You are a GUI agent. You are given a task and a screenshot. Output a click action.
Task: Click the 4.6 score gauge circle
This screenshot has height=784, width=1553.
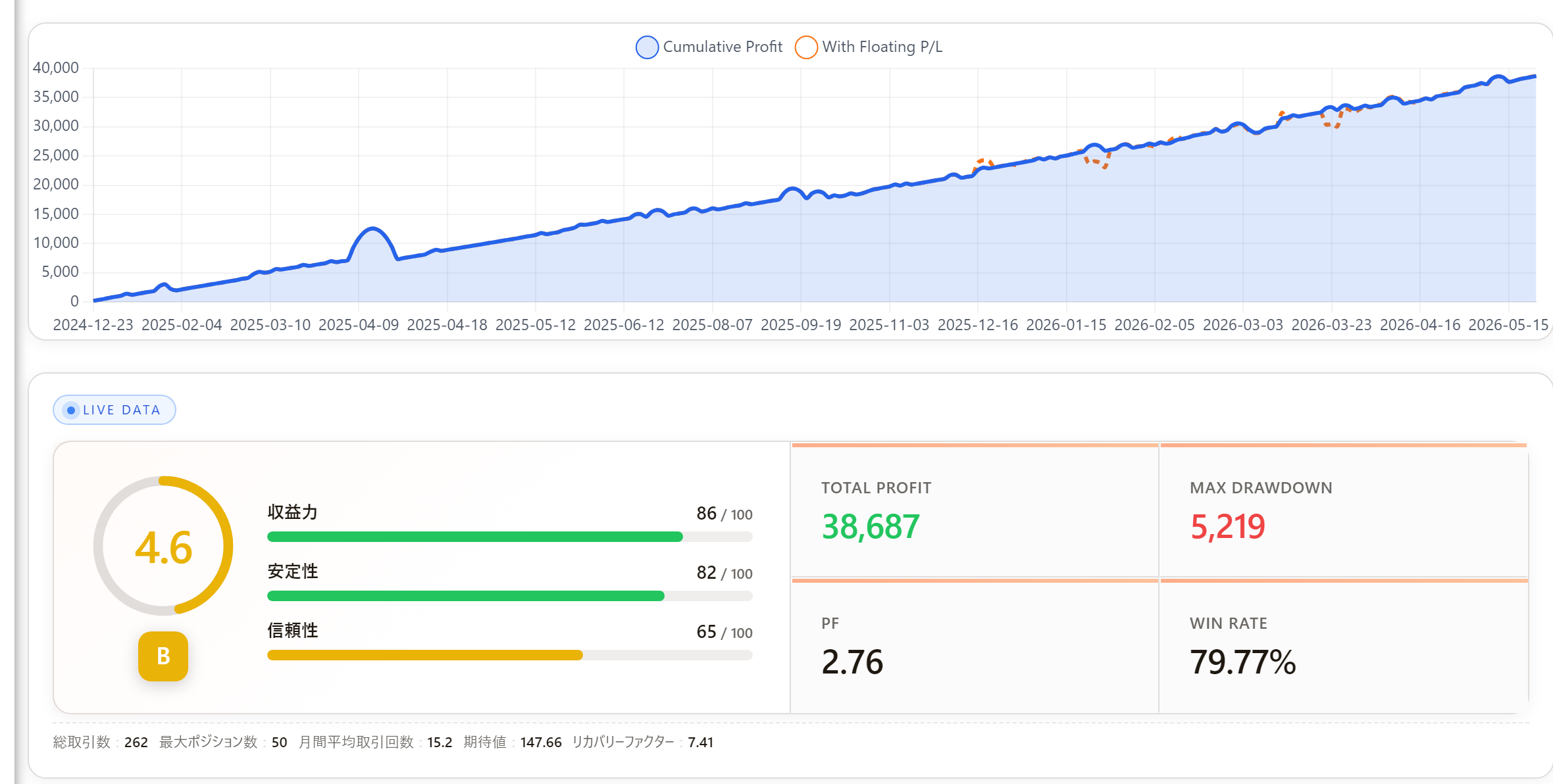click(x=163, y=546)
